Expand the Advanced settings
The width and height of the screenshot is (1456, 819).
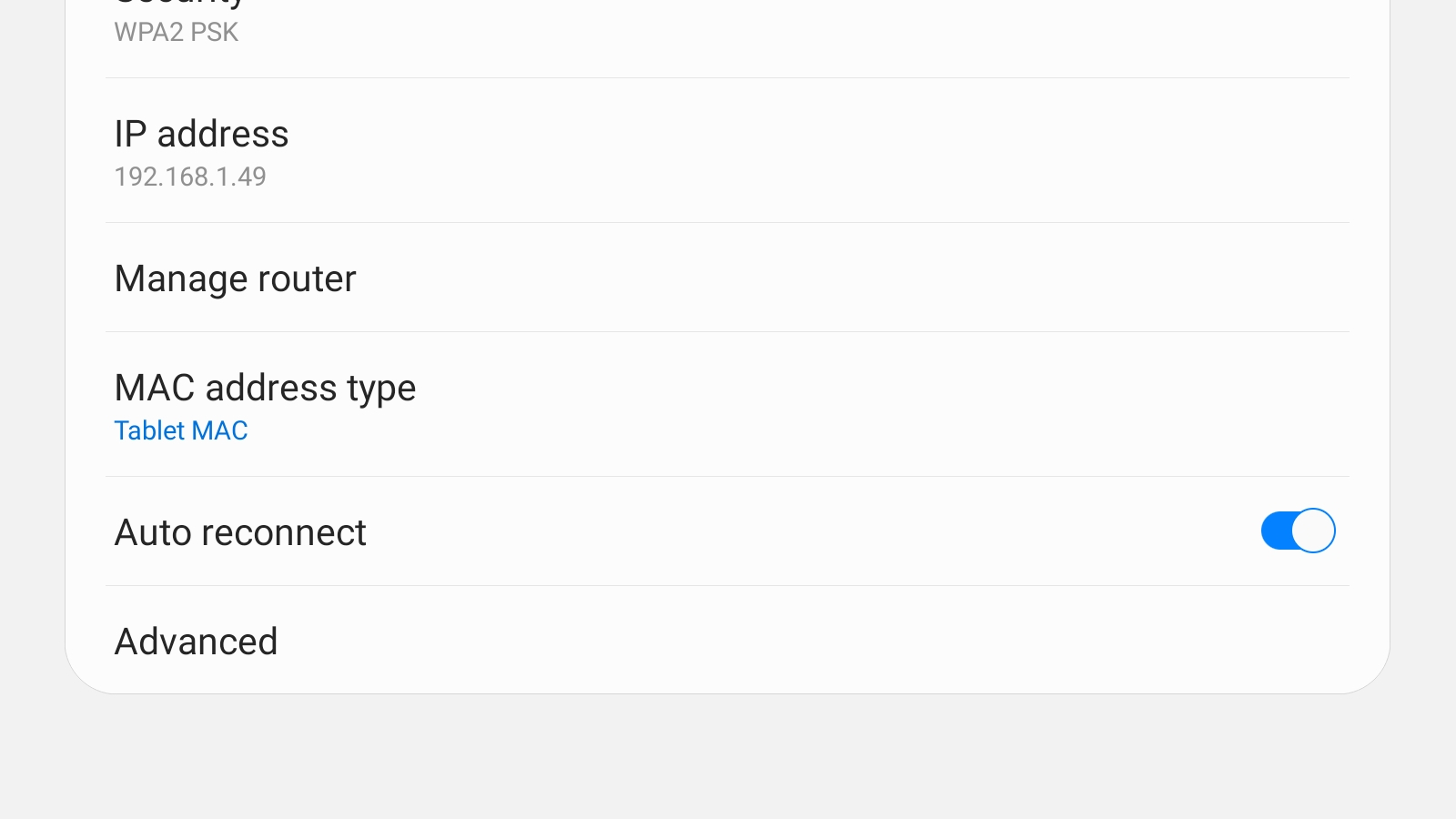pos(196,642)
